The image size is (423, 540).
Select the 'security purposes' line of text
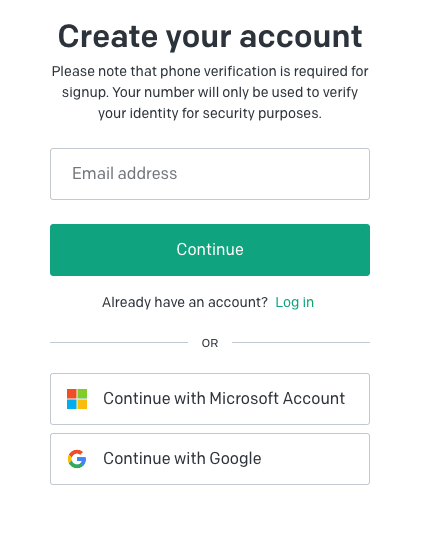(210, 113)
